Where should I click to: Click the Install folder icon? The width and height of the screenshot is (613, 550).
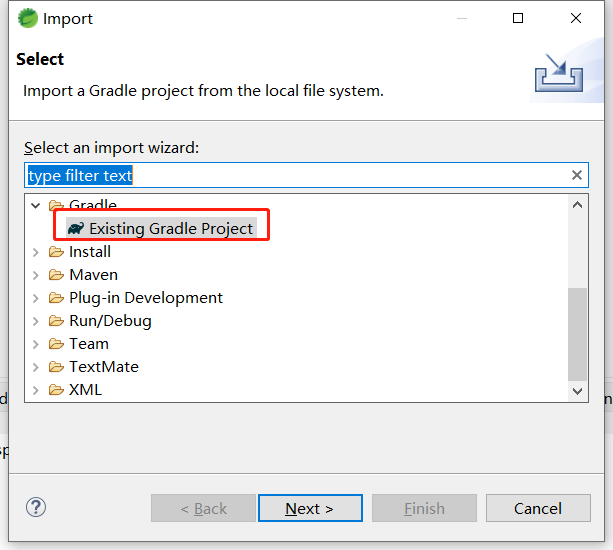[56, 252]
